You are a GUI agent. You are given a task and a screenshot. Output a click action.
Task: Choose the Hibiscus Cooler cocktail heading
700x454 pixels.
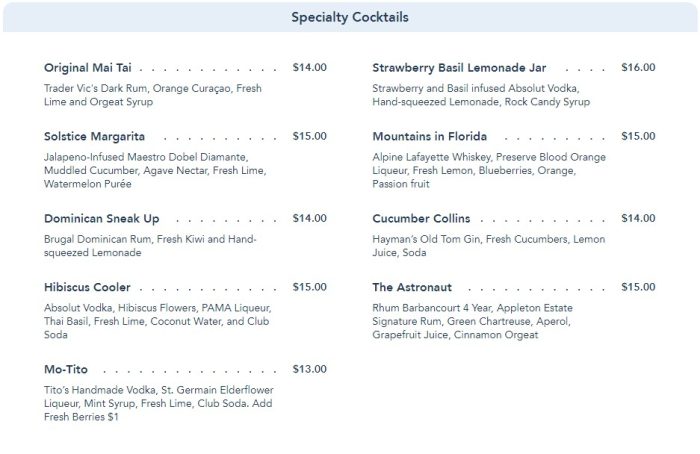[x=87, y=287]
